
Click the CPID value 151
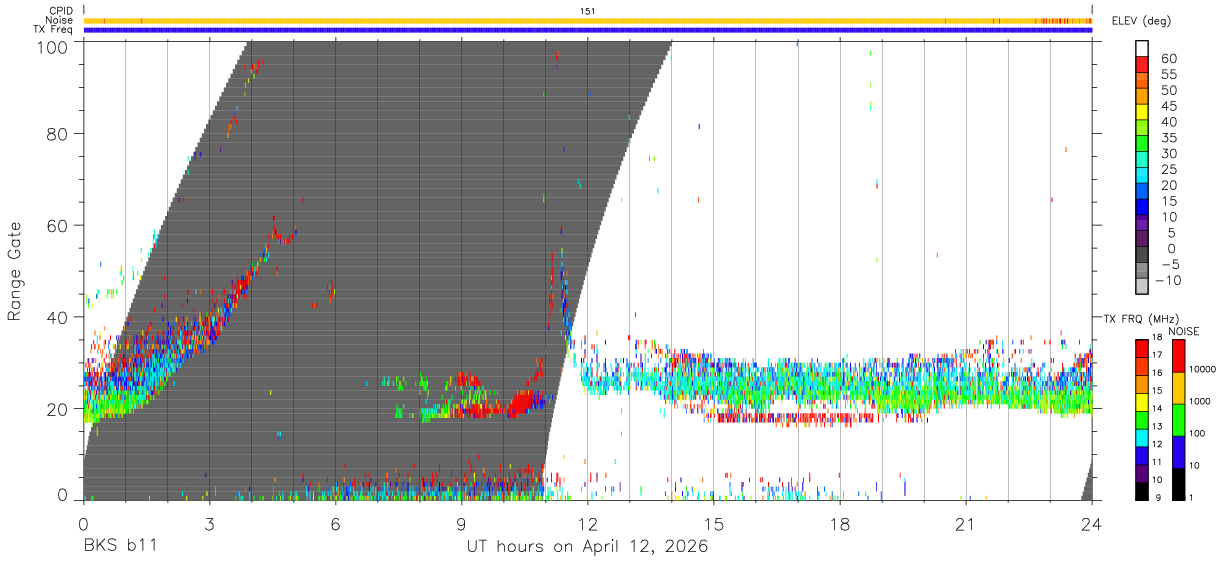(588, 11)
